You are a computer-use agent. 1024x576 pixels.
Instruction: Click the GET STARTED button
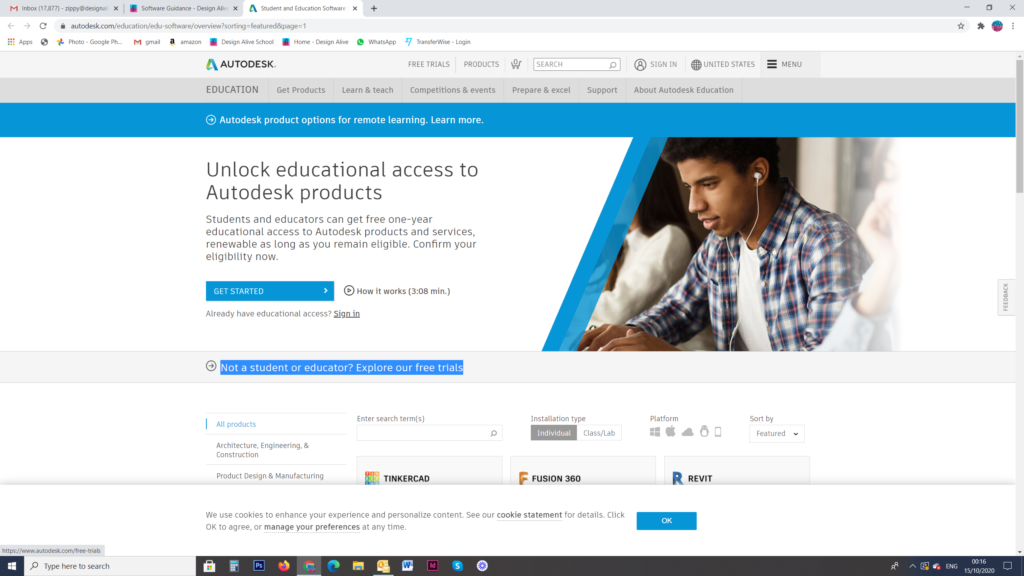[270, 291]
